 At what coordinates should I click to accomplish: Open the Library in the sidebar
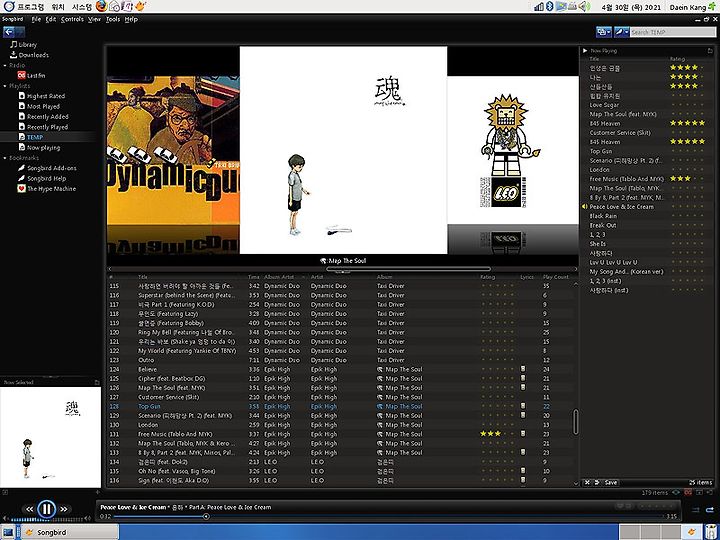(24, 45)
